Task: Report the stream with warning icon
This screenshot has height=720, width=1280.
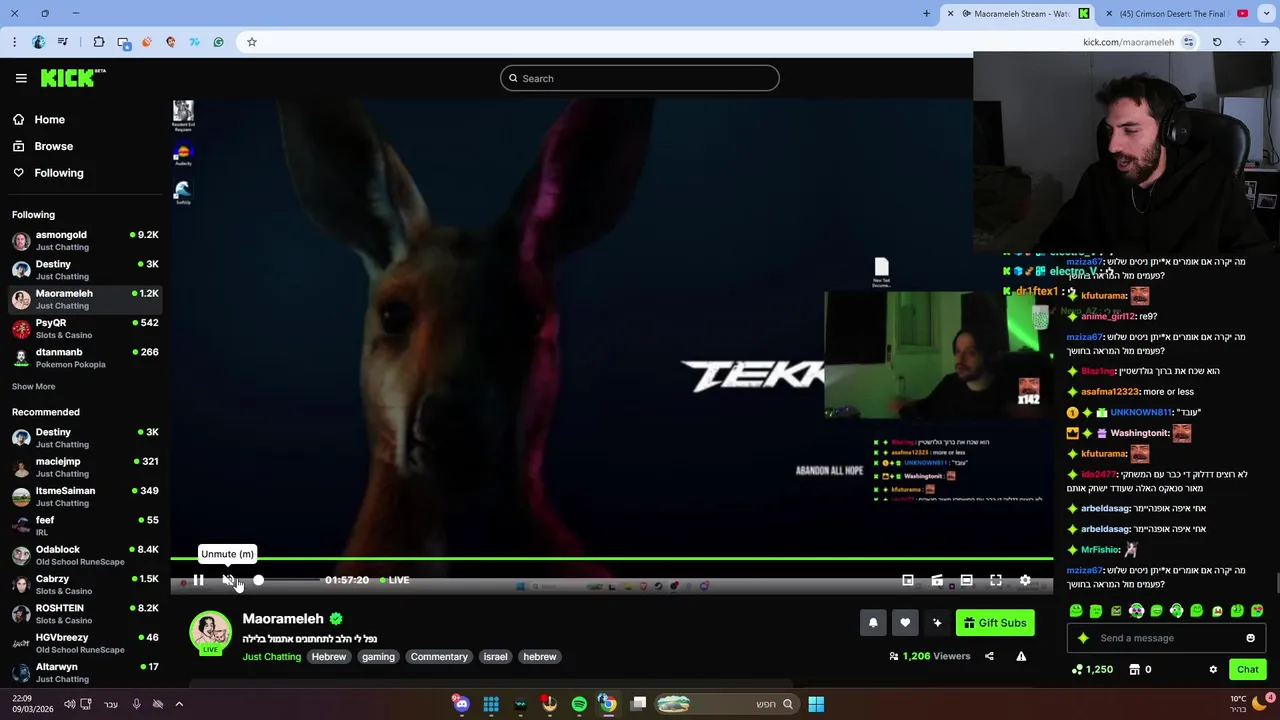Action: 1021,656
